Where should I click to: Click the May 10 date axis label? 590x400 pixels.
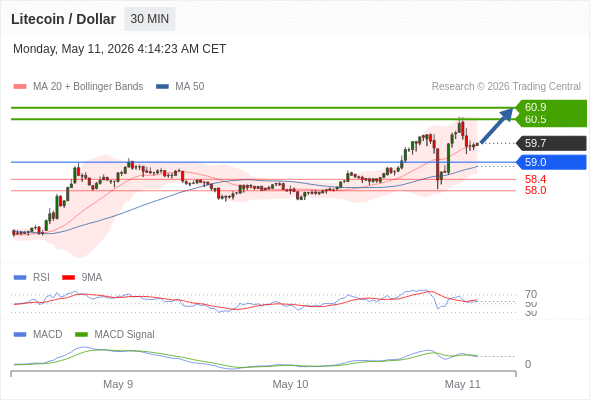tap(290, 384)
